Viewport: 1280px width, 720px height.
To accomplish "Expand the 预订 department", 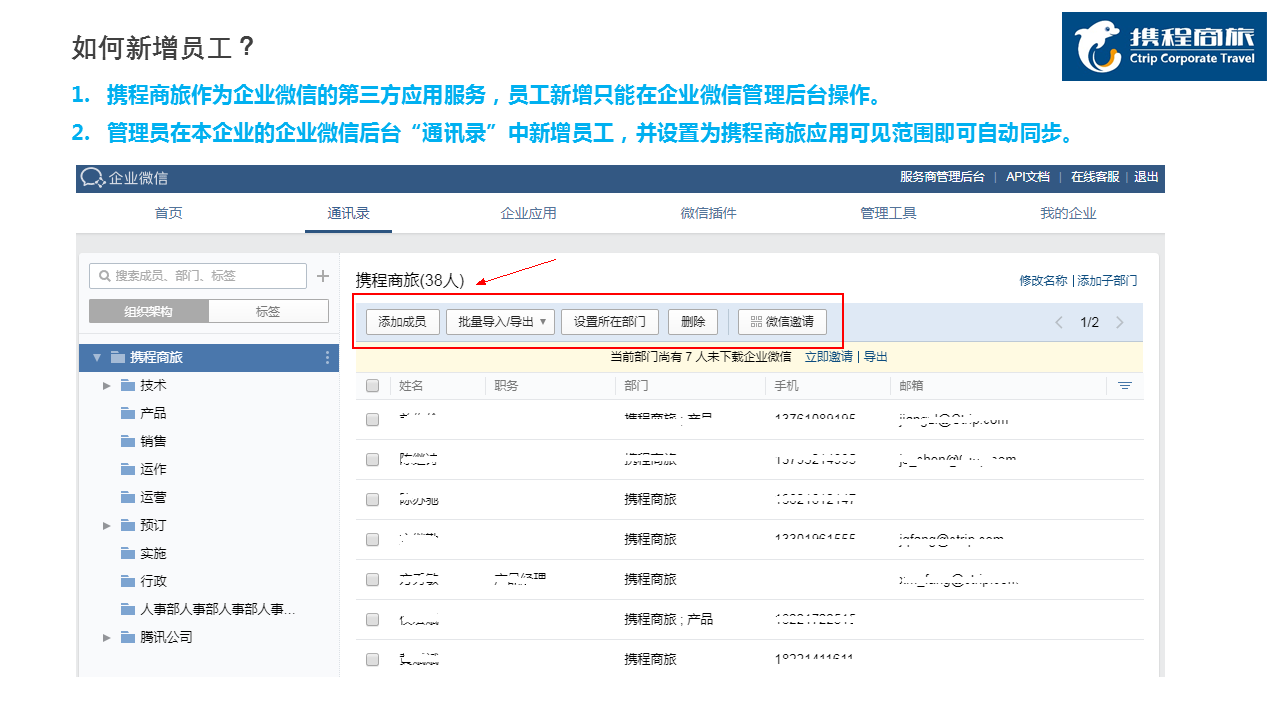I will pos(107,525).
